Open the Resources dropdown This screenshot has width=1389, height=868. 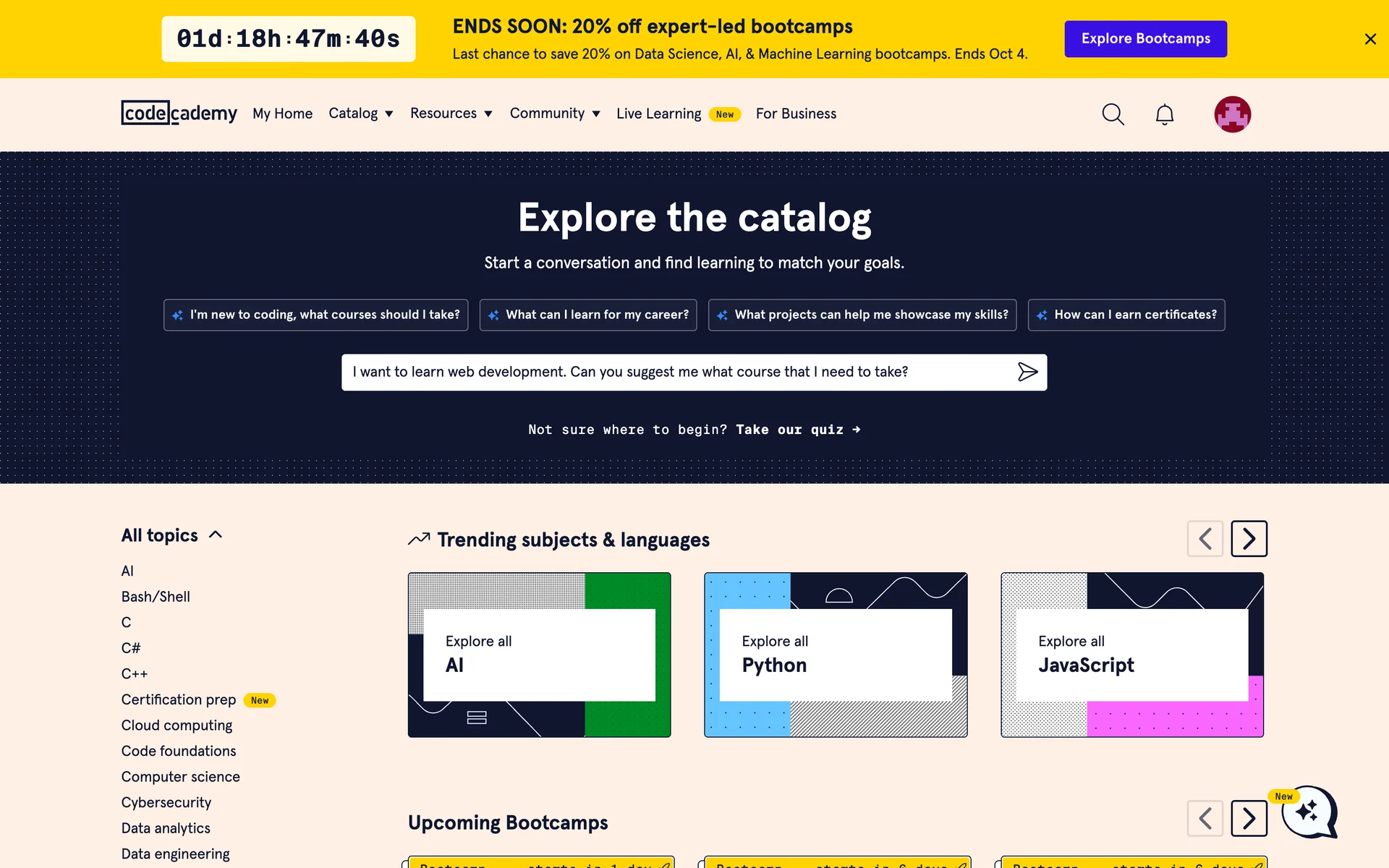[451, 114]
